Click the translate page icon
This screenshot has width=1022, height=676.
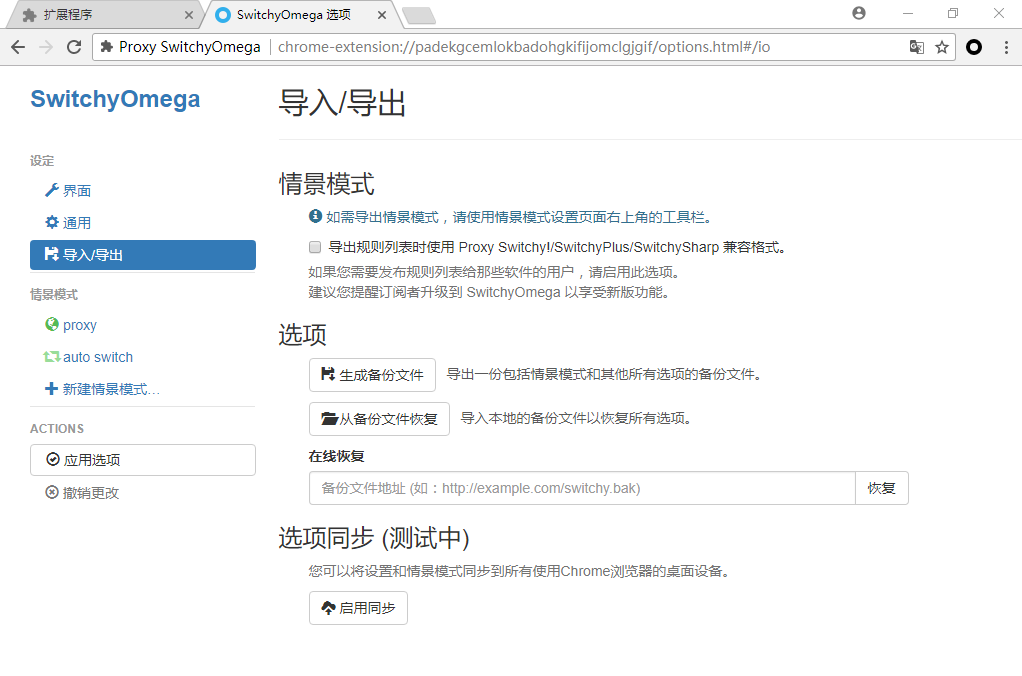click(x=916, y=47)
